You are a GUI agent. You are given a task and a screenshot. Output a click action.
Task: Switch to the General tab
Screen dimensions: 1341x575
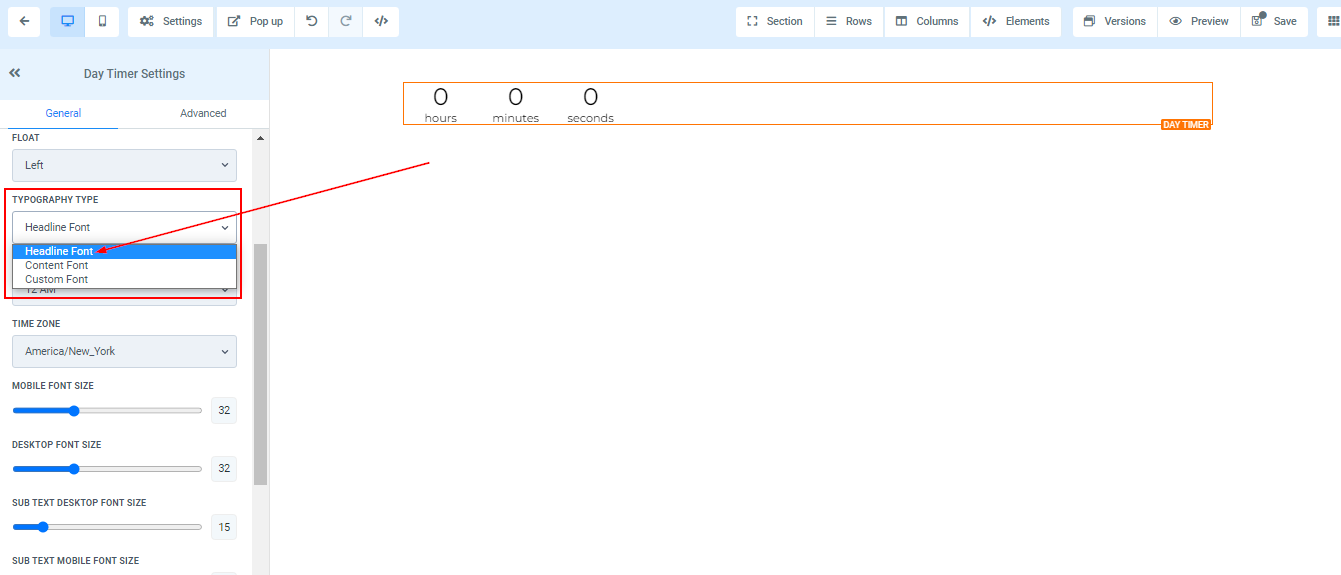tap(63, 113)
